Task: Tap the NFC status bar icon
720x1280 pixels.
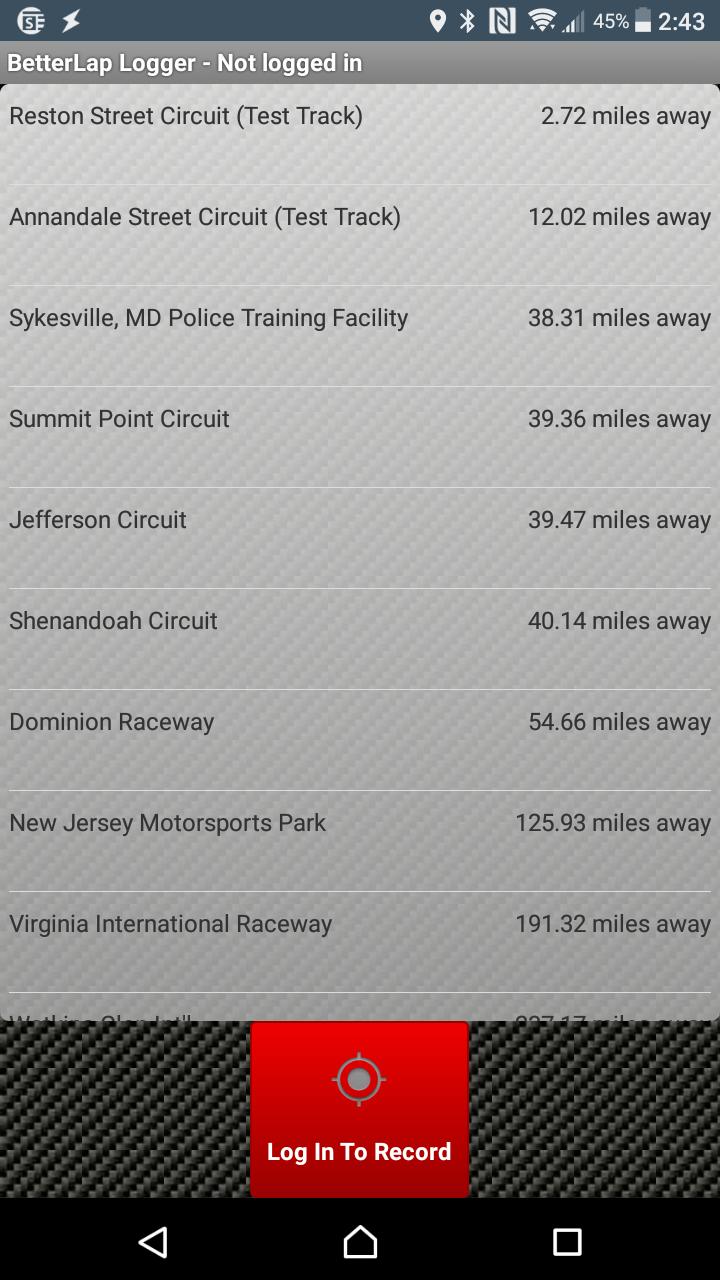Action: coord(502,21)
